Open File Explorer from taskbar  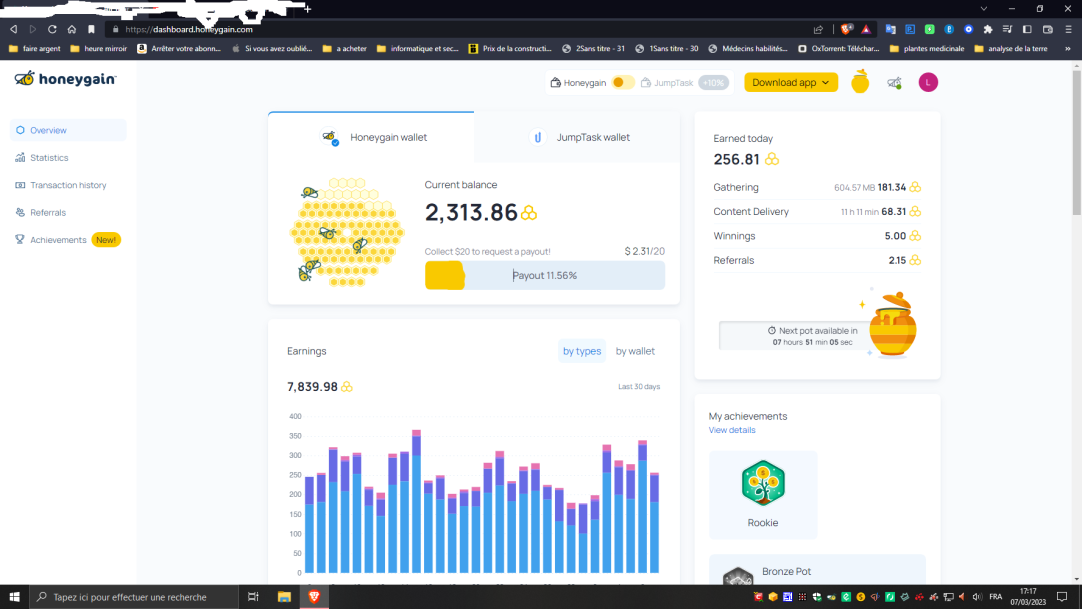pos(284,597)
